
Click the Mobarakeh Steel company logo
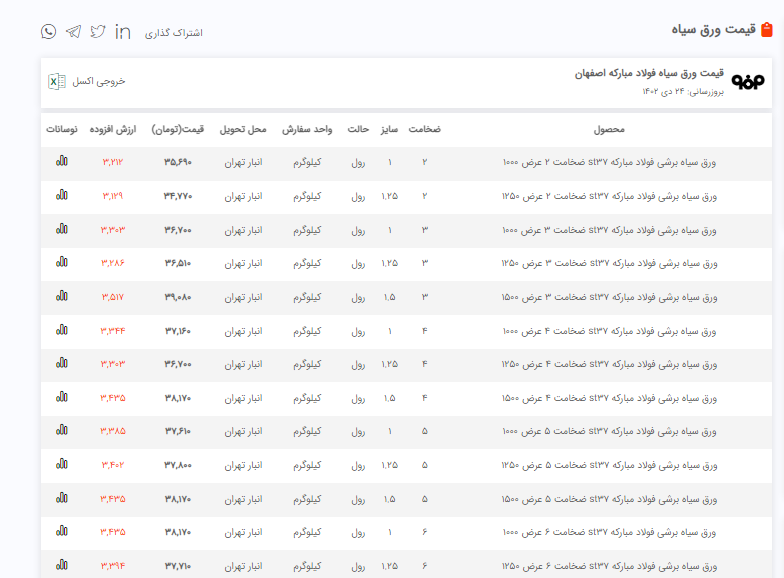click(748, 81)
